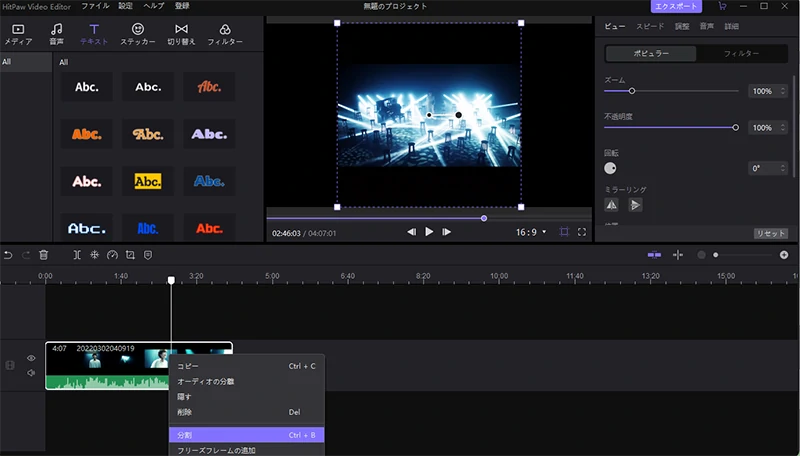The width and height of the screenshot is (800, 456).
Task: Choose フリーズフレームの追加 from context menu
Action: (246, 450)
